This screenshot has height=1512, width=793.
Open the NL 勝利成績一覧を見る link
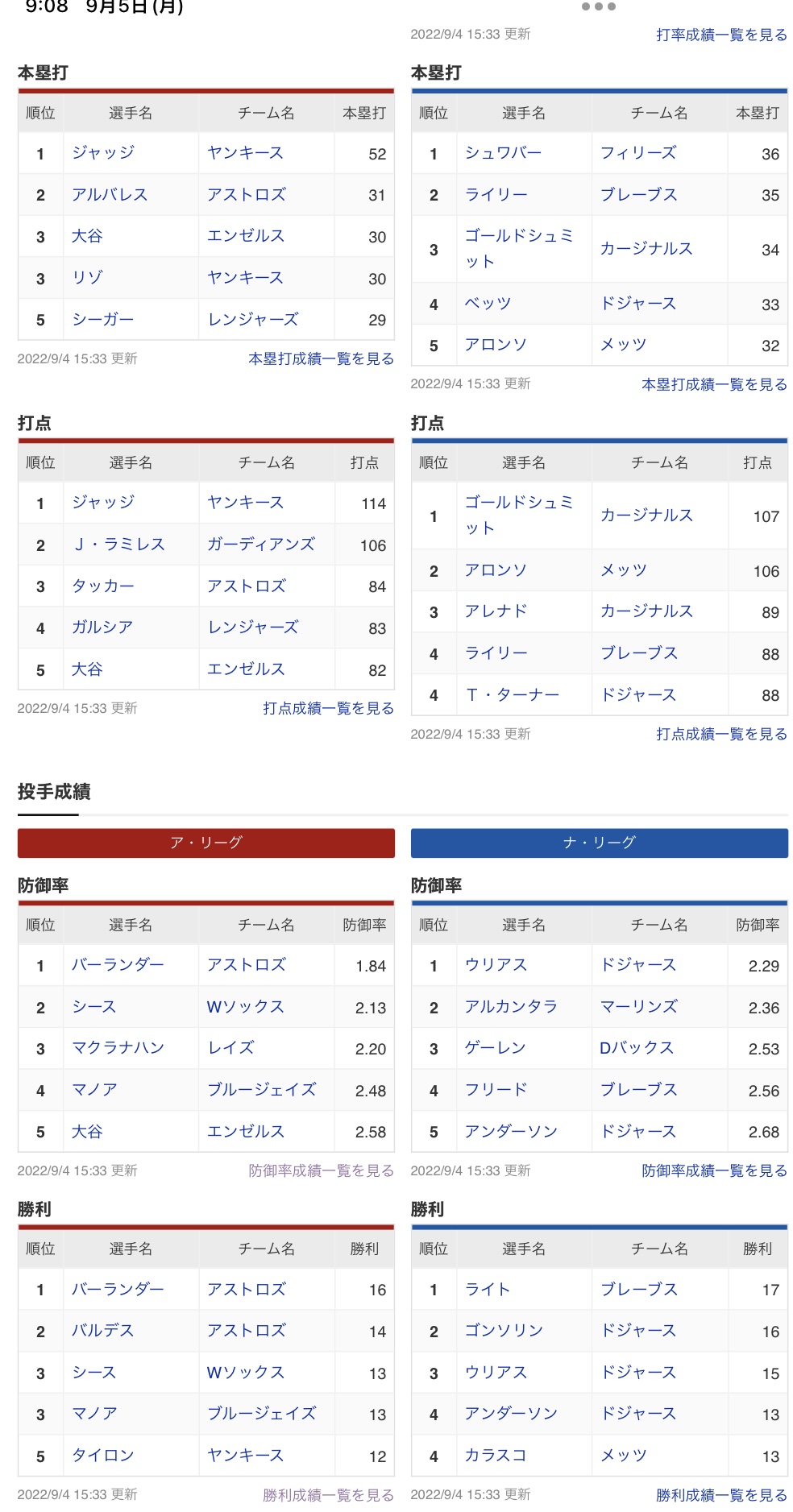point(721,1495)
